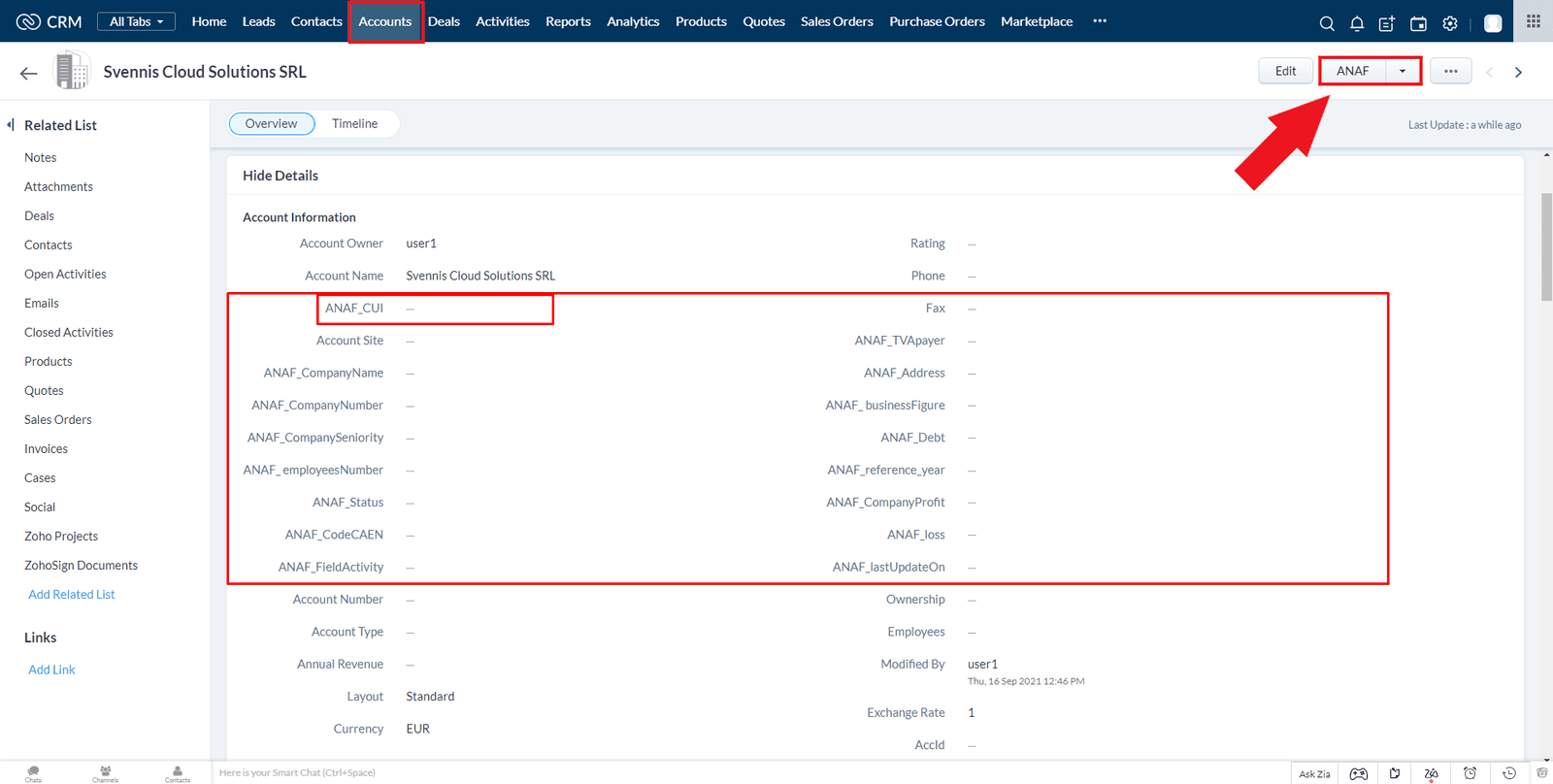This screenshot has height=784, width=1553.
Task: Click the Edit button
Action: tap(1285, 71)
